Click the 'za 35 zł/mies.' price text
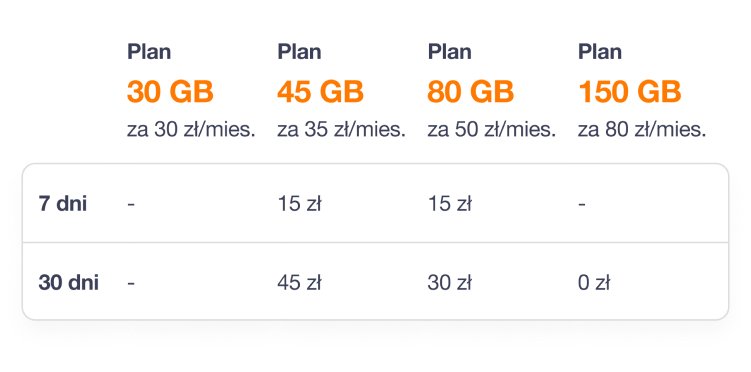Viewport: 751px width, 372px height. coord(341,130)
